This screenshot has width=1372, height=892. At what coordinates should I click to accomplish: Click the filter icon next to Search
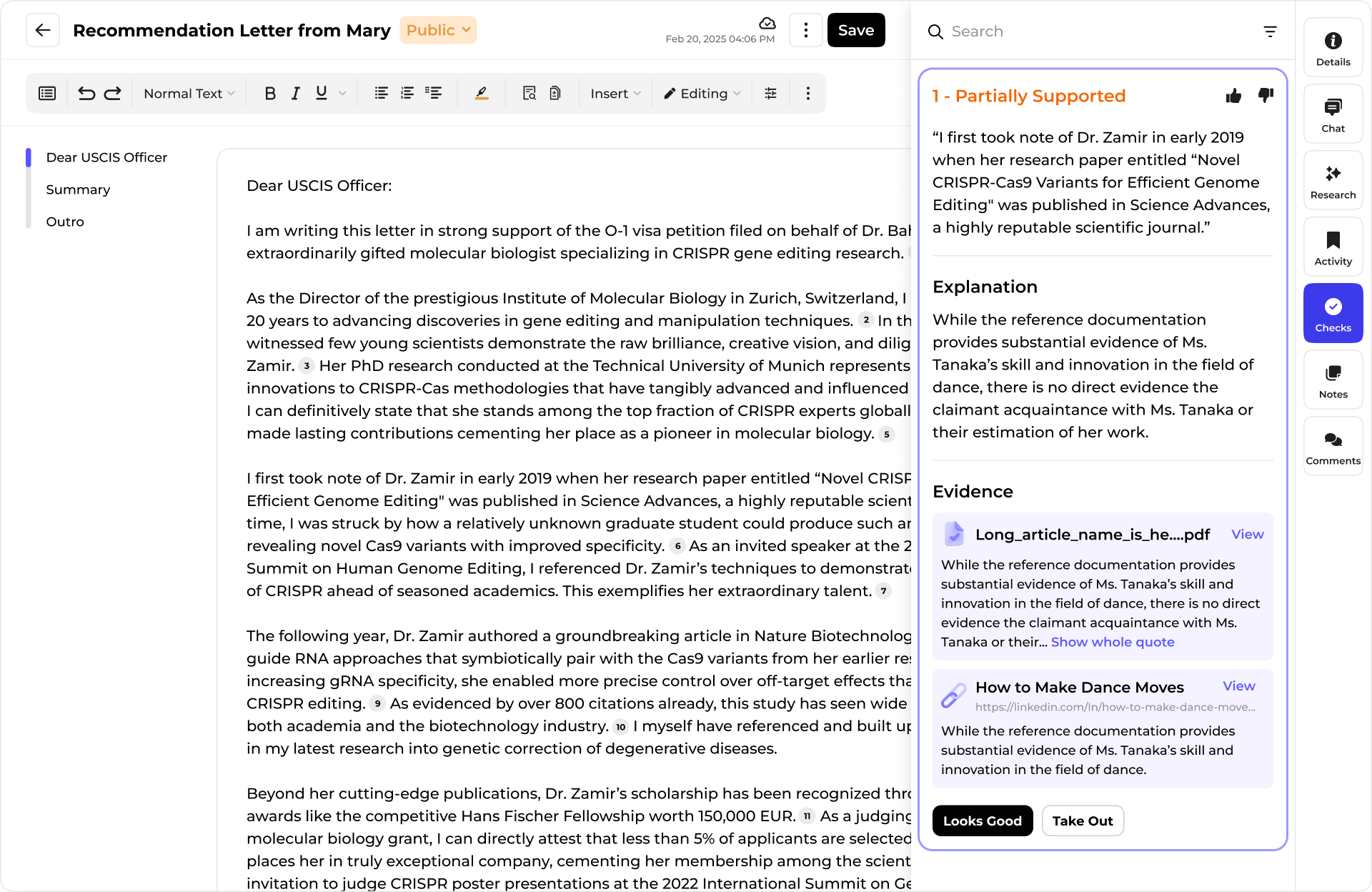[x=1270, y=31]
